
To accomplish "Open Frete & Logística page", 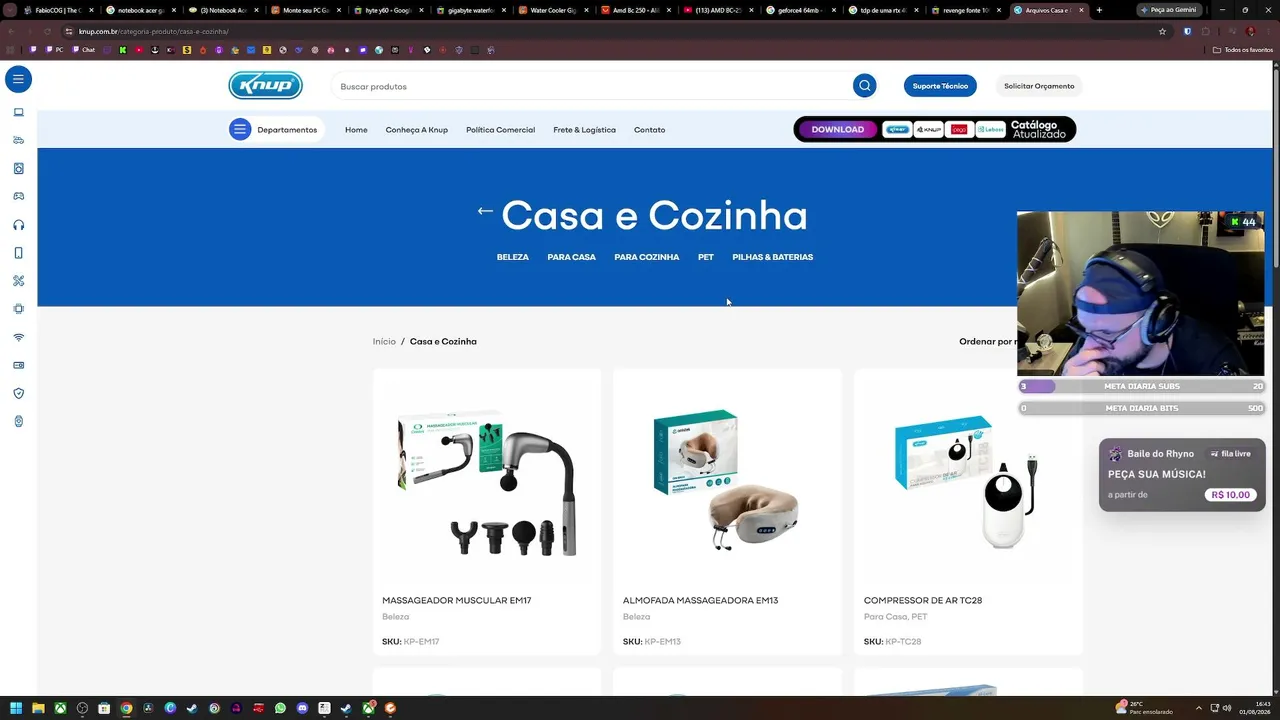I will pos(584,130).
